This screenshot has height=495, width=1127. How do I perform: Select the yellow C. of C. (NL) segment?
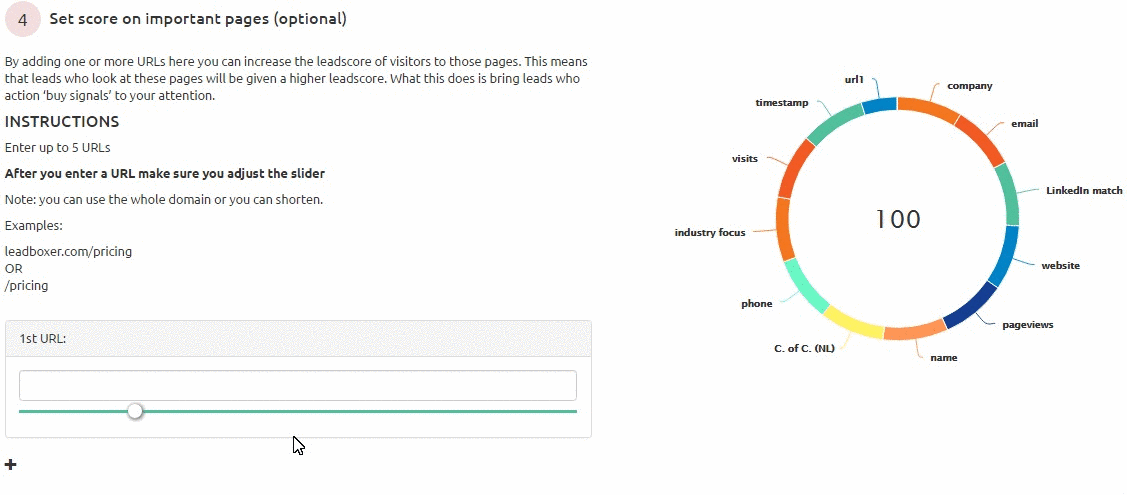(x=853, y=324)
